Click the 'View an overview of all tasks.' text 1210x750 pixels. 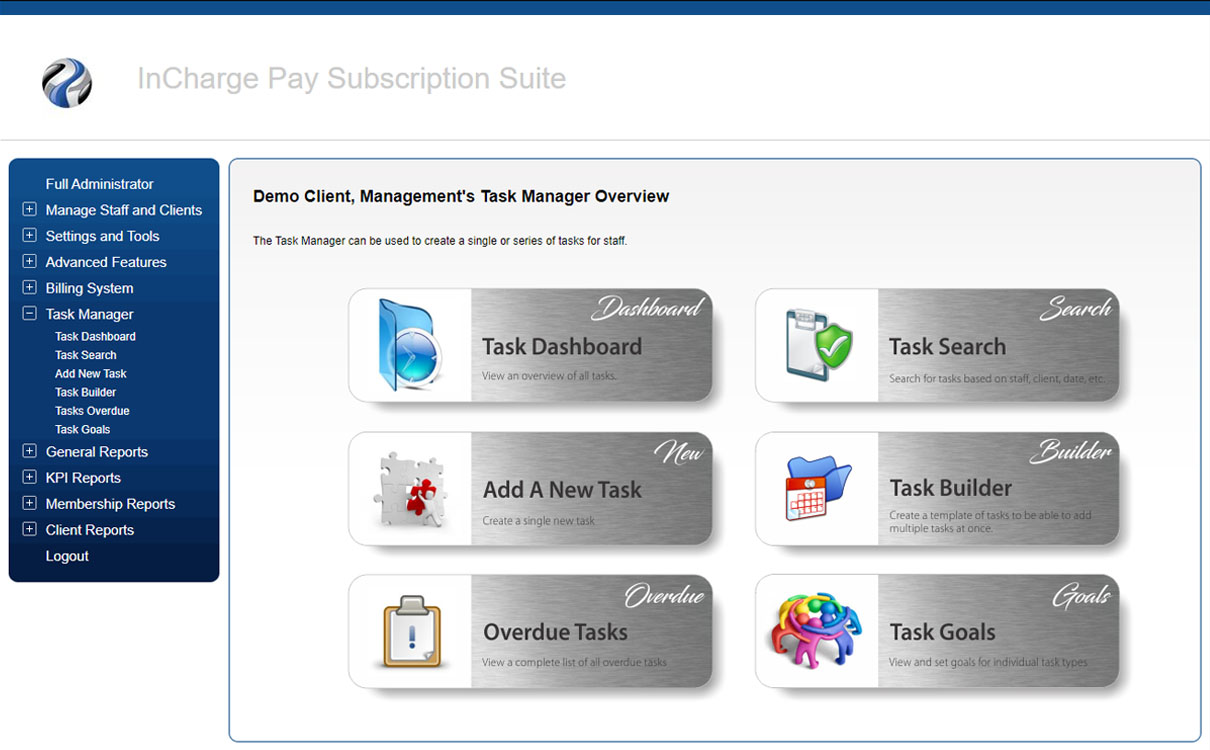[x=550, y=376]
